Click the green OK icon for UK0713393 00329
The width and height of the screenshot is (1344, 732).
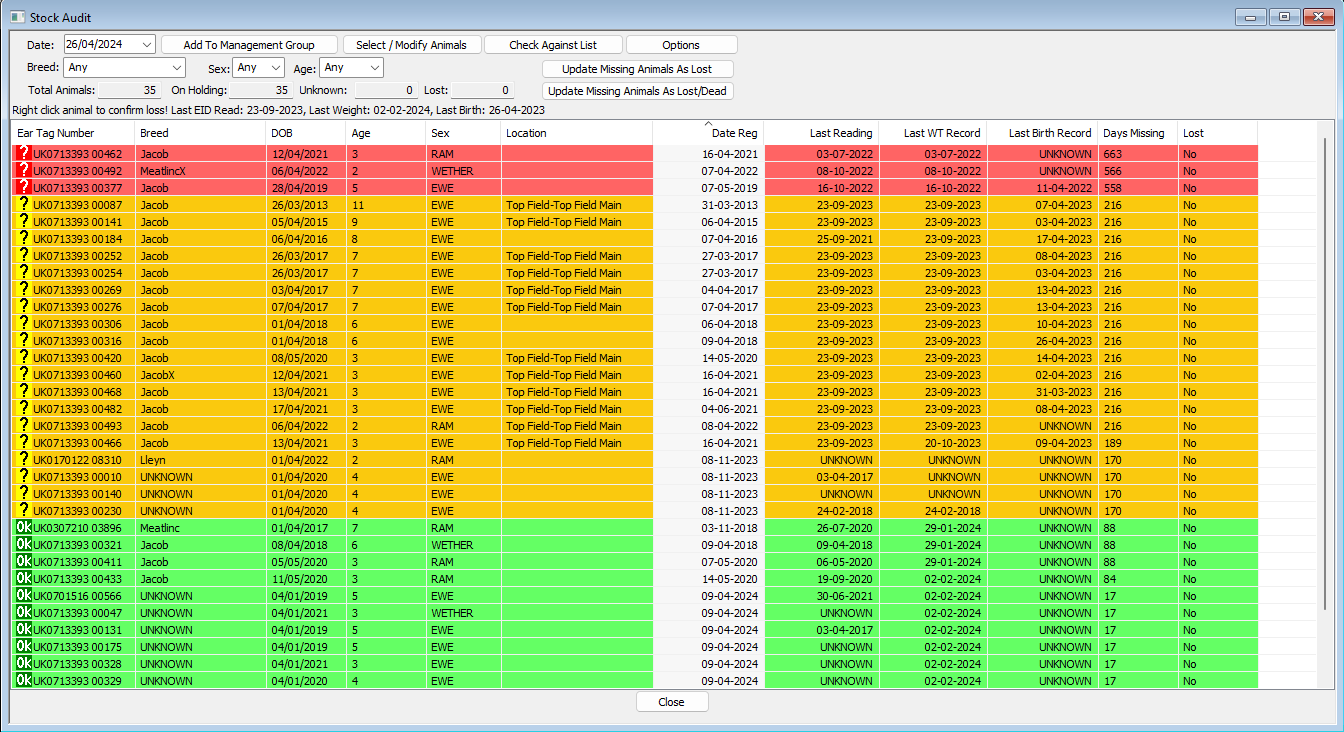[24, 681]
